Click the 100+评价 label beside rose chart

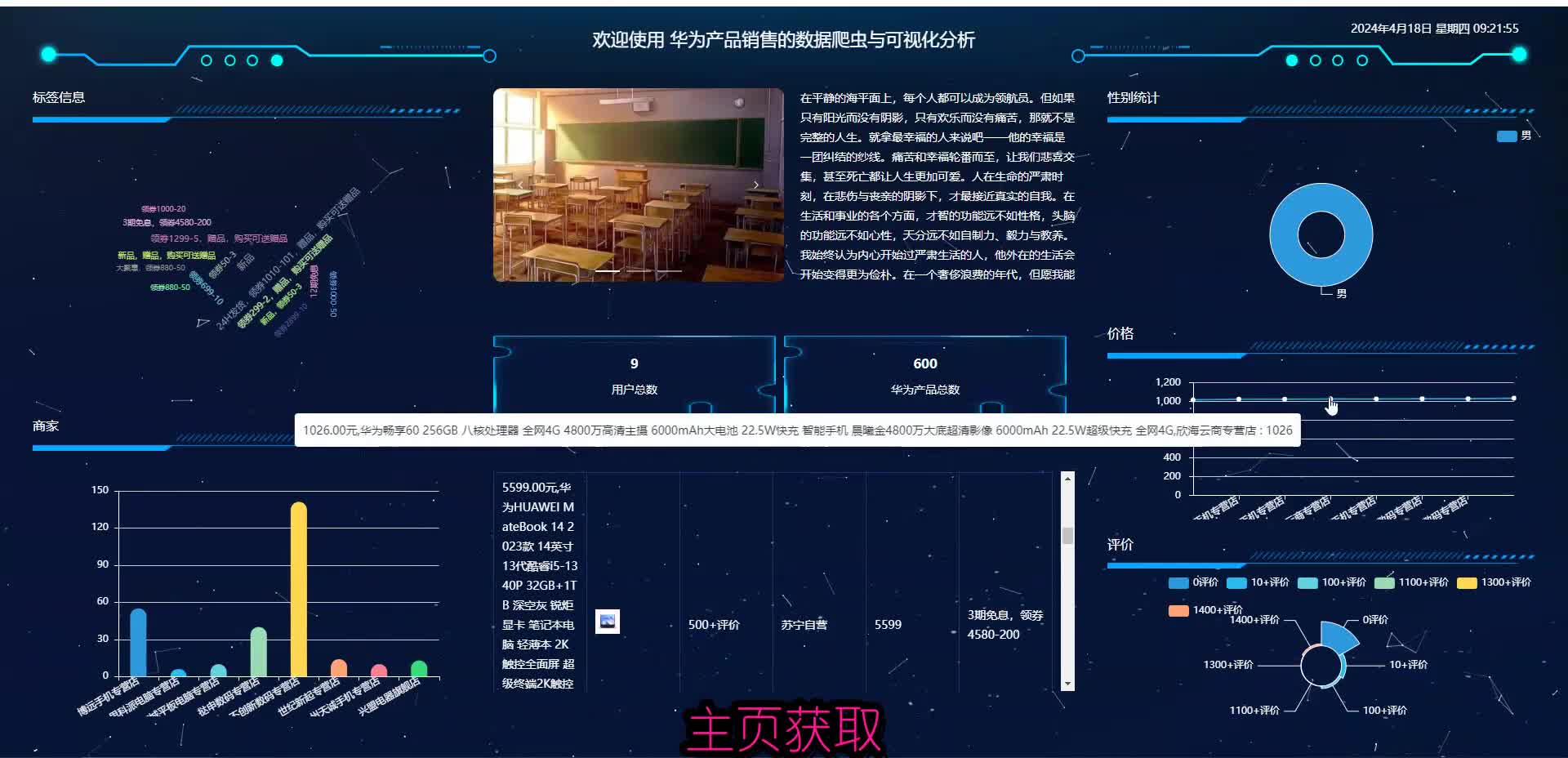(1384, 710)
